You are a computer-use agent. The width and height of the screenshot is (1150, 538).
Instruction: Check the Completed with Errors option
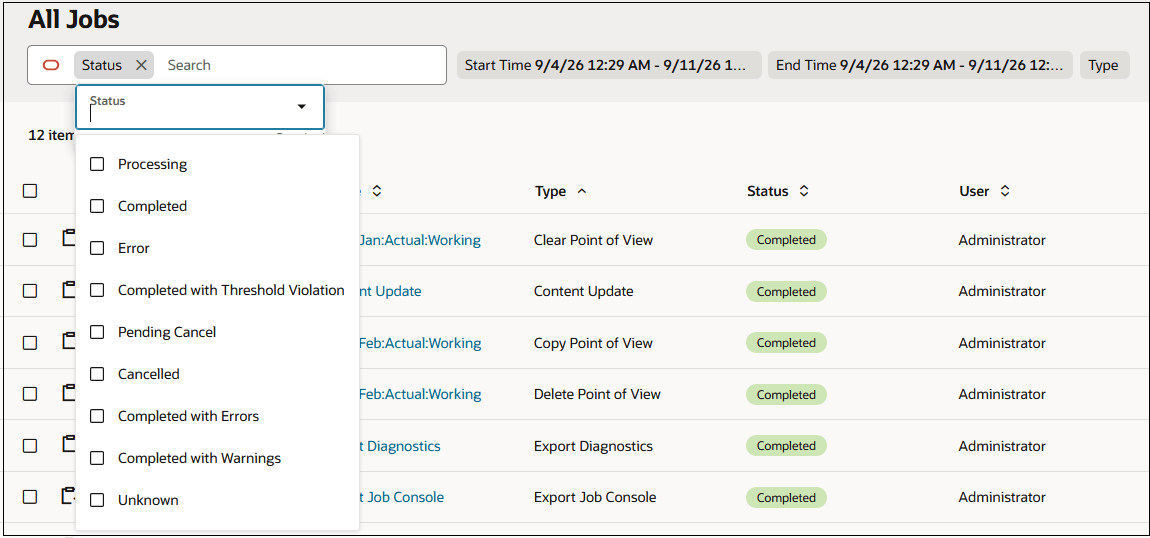pyautogui.click(x=97, y=416)
